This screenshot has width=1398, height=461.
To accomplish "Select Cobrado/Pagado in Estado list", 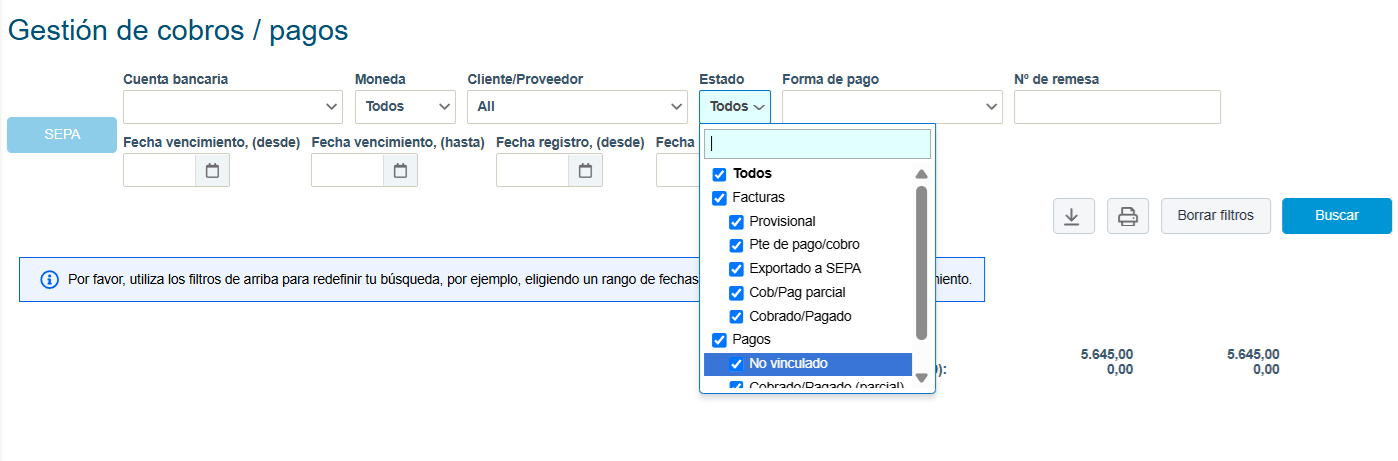I will (x=800, y=316).
